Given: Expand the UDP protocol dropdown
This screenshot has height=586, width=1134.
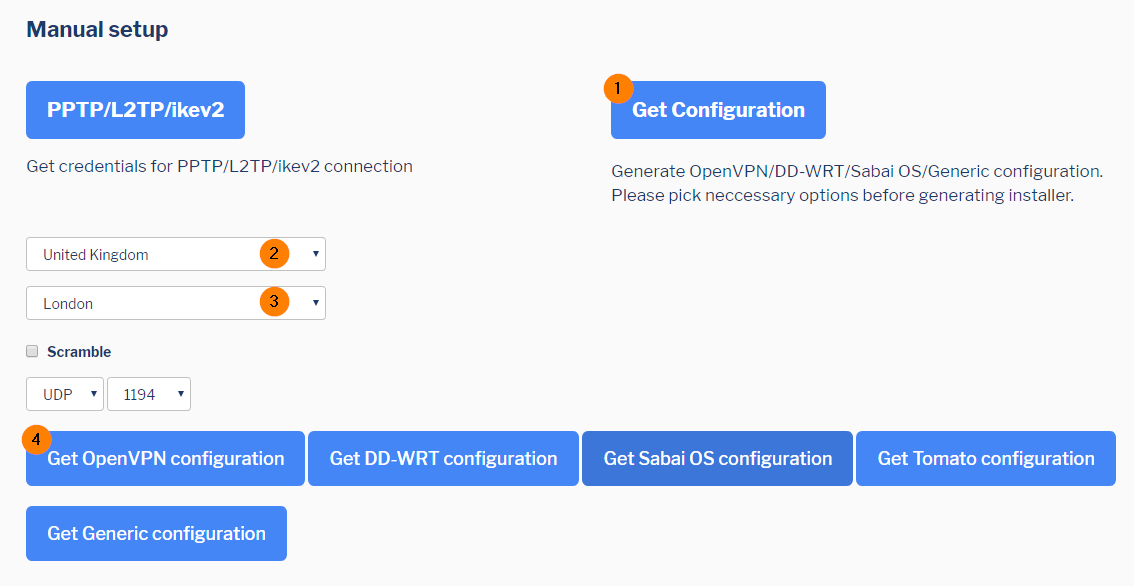Looking at the screenshot, I should 65,394.
